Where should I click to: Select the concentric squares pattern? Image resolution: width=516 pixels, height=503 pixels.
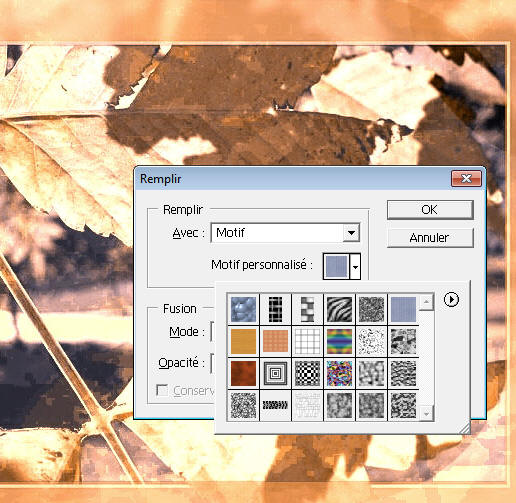point(275,373)
